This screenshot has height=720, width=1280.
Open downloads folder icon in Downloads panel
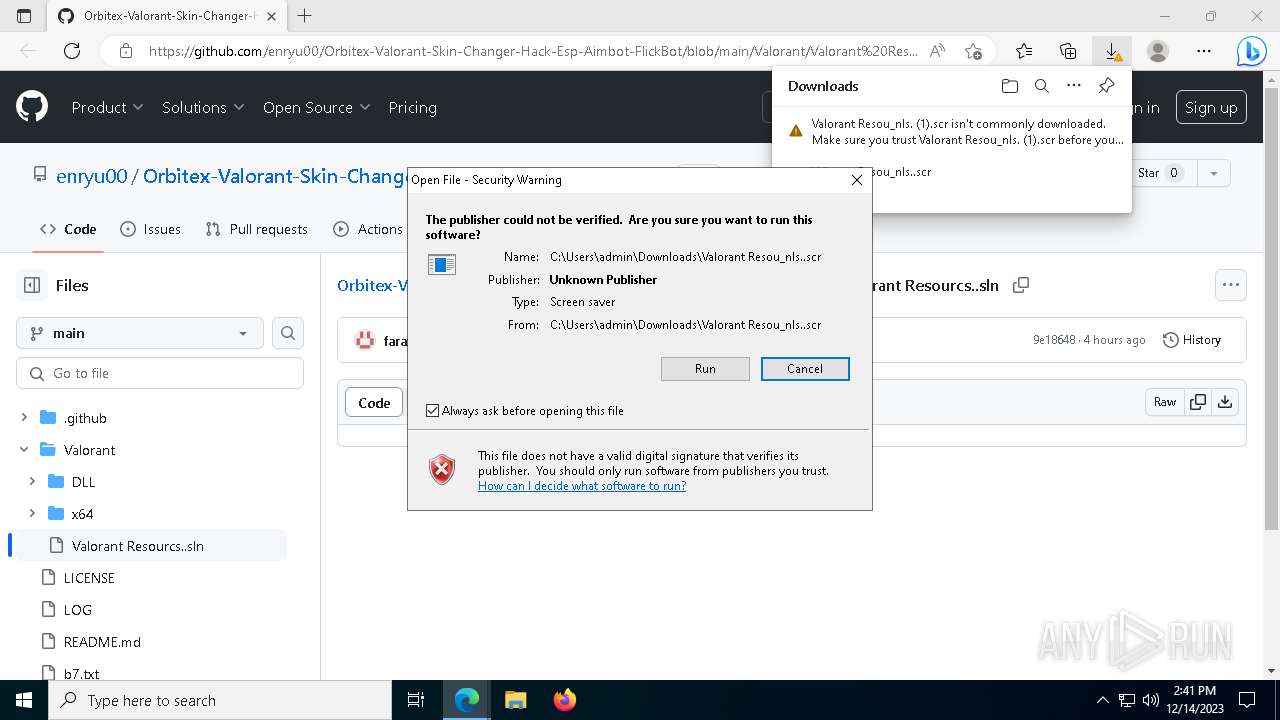pos(1010,86)
